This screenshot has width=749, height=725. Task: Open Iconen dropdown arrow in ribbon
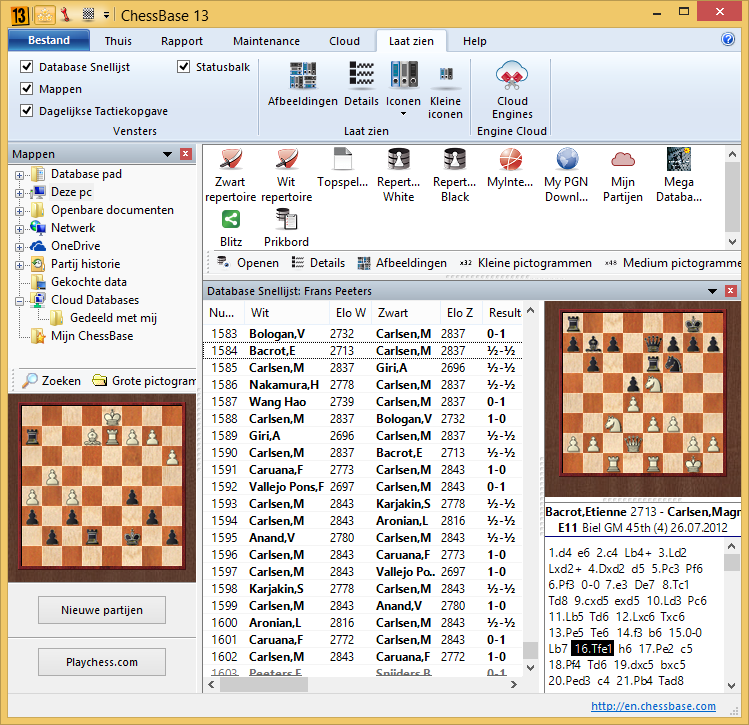[403, 114]
